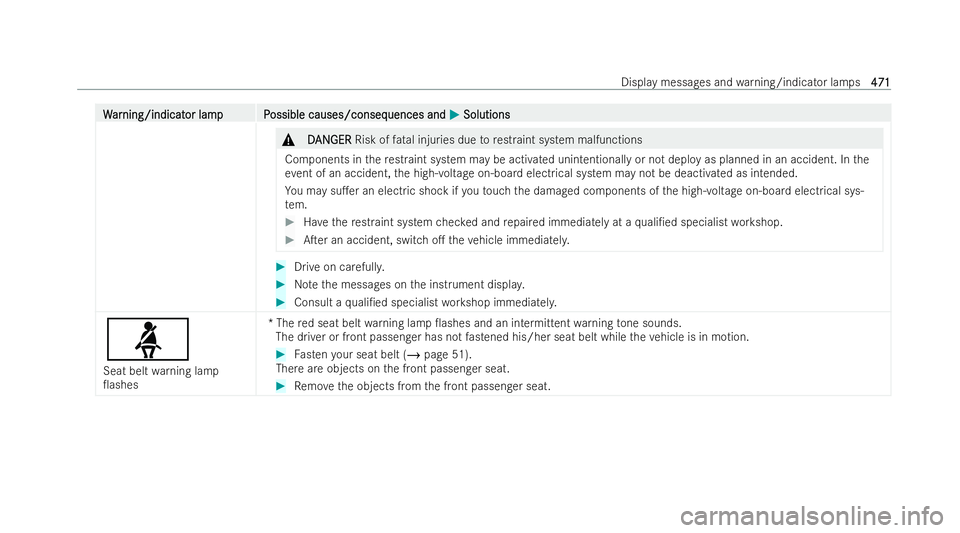This screenshot has height=533, width=960.
Task: Click the DANGER heading text
Action: pos(329,140)
